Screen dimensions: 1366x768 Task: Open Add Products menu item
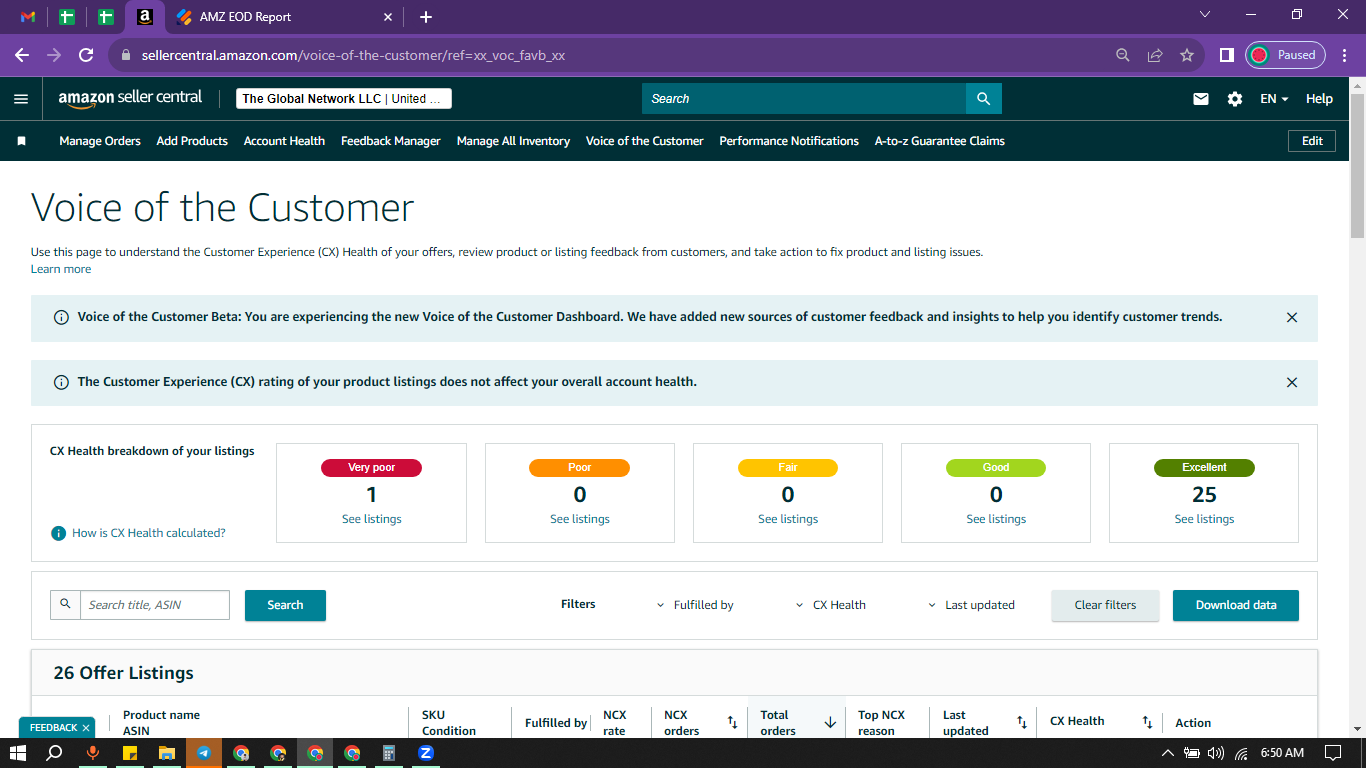point(192,141)
